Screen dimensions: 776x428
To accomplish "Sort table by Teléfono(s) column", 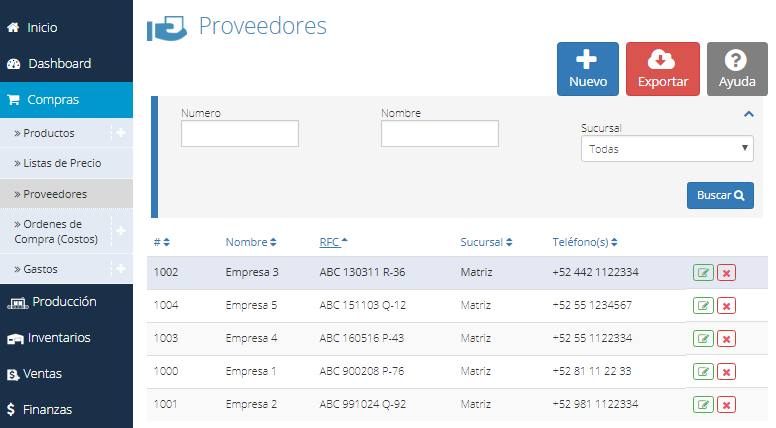I will click(x=584, y=242).
